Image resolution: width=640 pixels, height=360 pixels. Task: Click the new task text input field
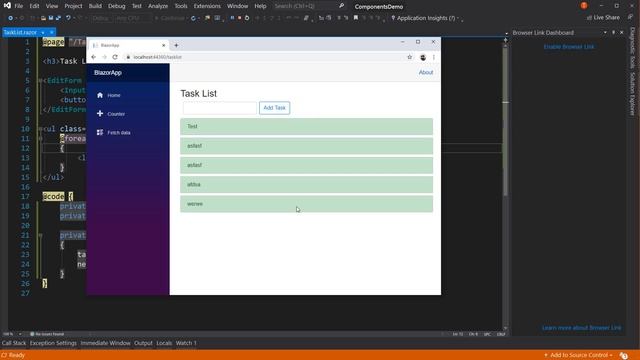pyautogui.click(x=220, y=108)
